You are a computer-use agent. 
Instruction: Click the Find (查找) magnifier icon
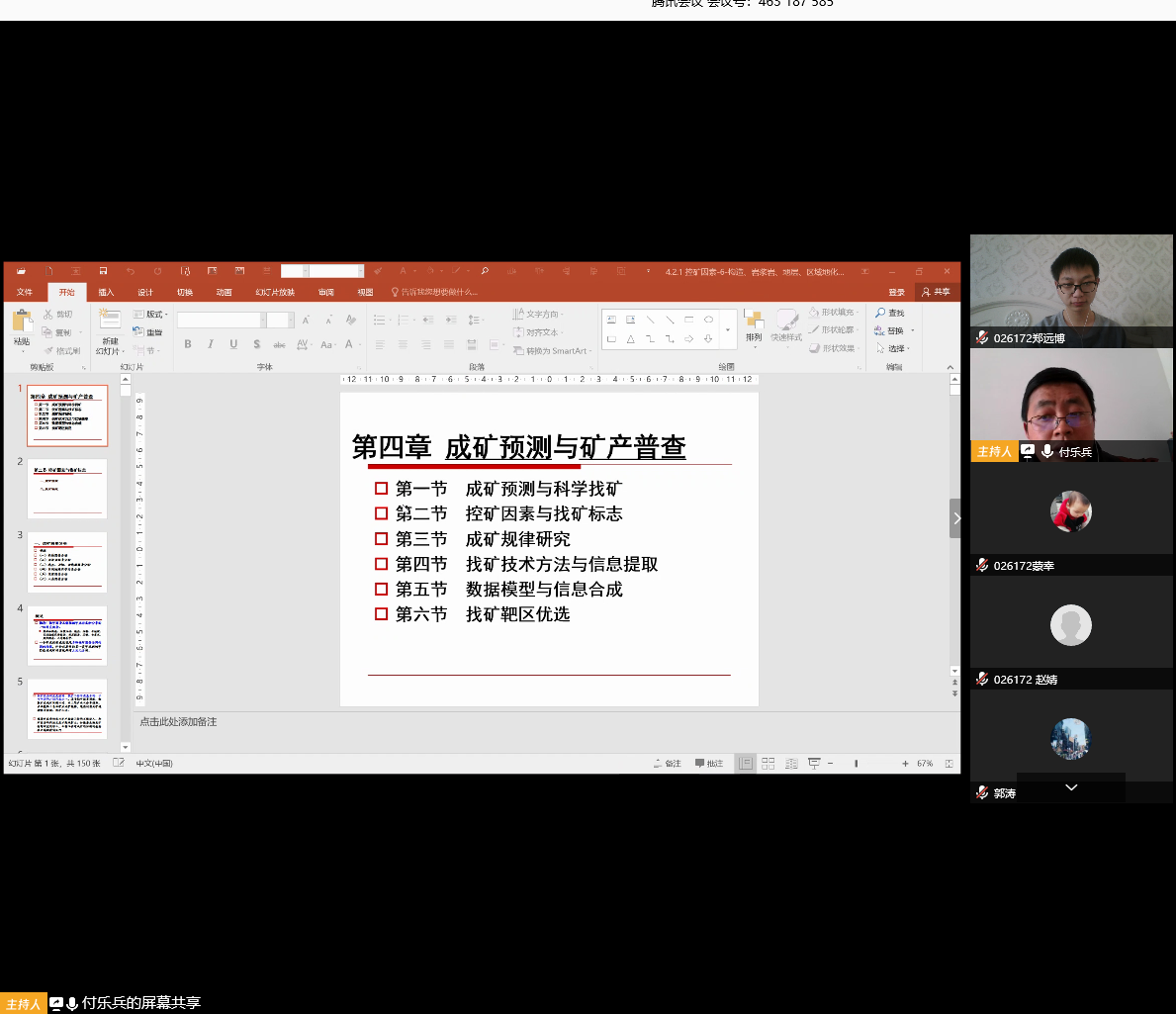880,314
